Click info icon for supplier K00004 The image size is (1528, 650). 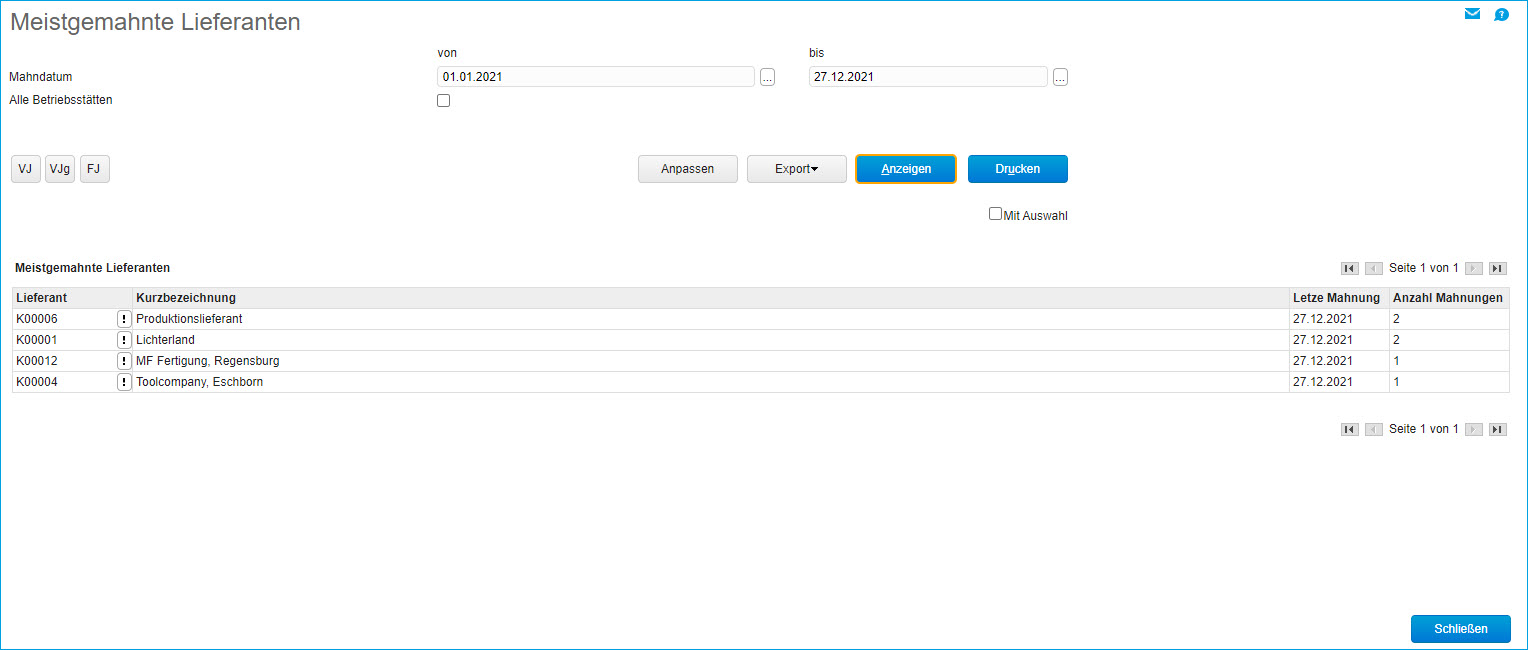124,382
